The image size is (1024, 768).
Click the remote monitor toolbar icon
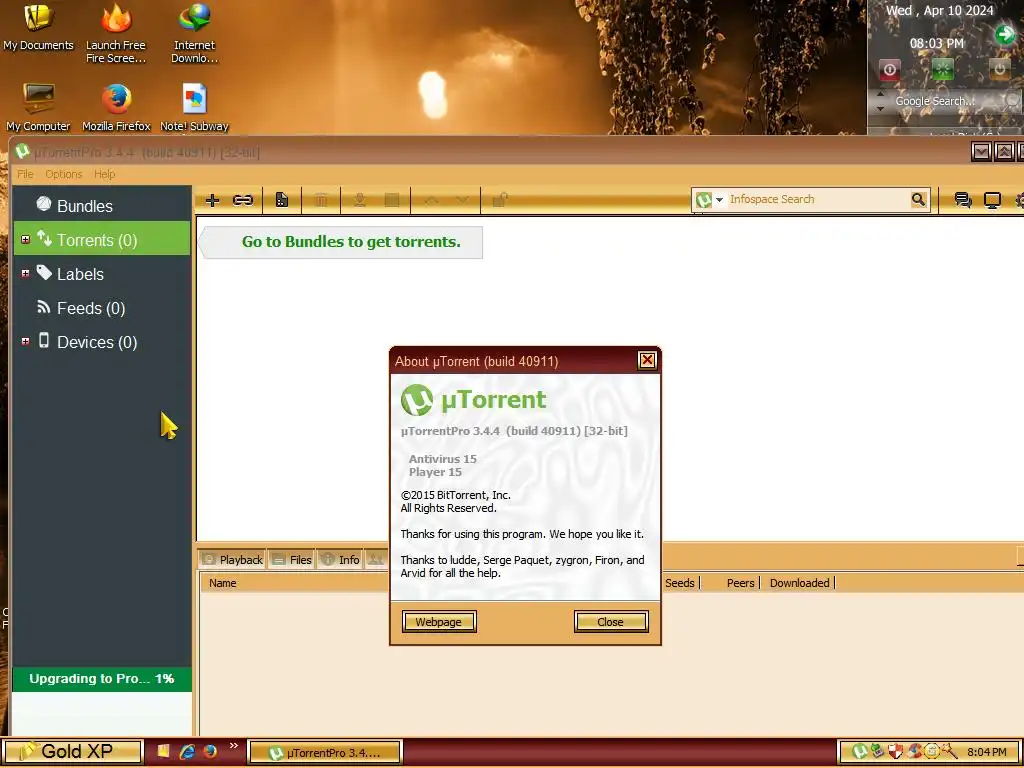click(x=992, y=200)
